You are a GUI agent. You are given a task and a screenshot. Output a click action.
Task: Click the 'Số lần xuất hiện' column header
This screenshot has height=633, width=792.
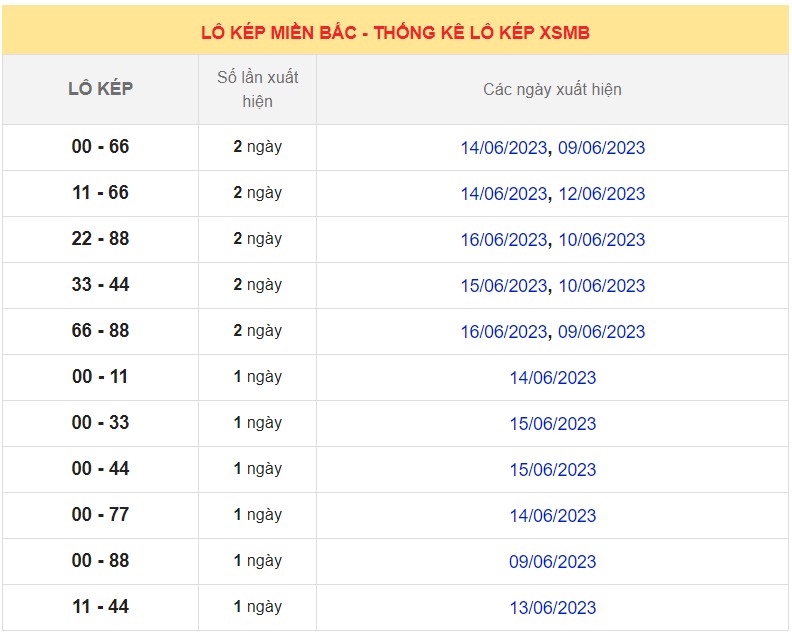(x=257, y=89)
